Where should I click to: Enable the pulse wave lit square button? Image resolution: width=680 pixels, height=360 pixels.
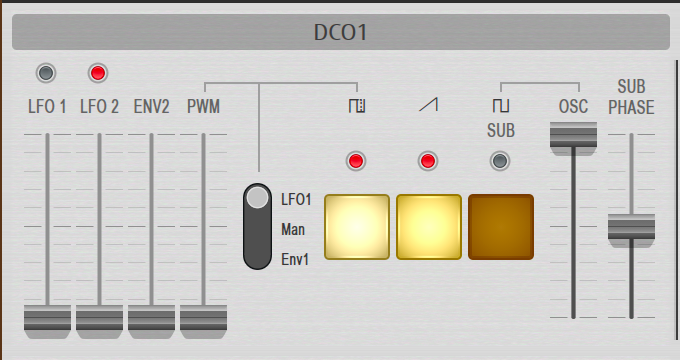[x=357, y=227]
